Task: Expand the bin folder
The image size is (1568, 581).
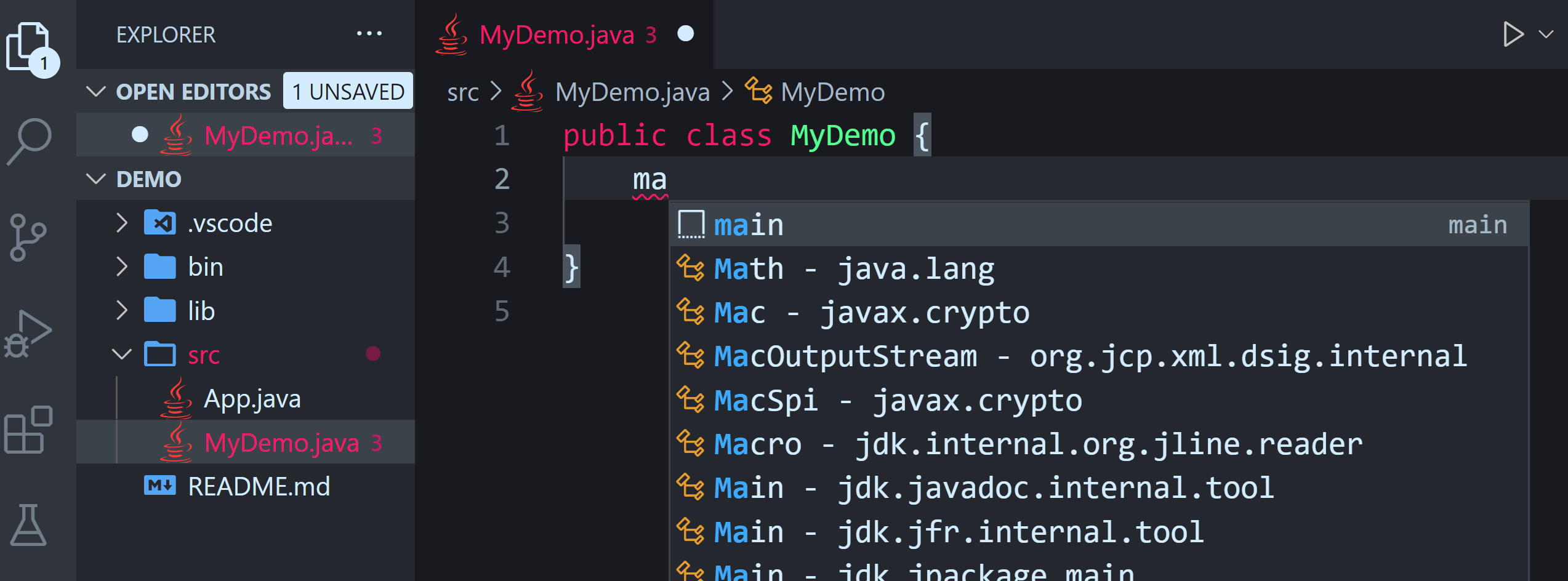Action: 122,266
